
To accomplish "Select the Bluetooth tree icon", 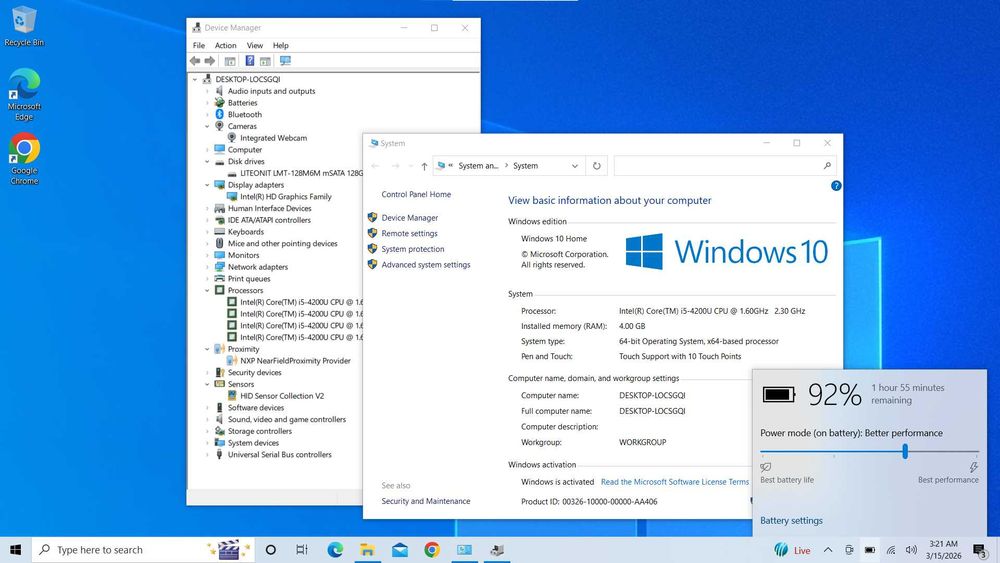I will [219, 114].
